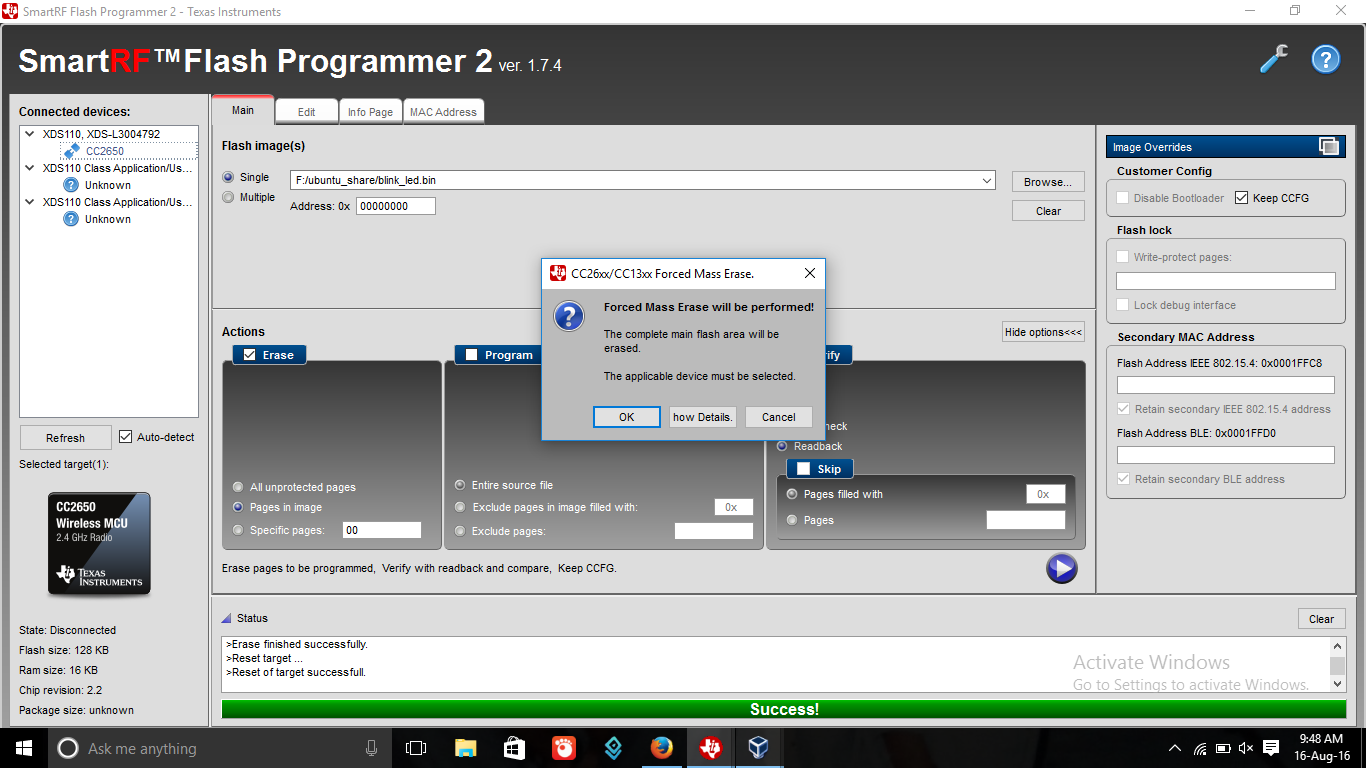The width and height of the screenshot is (1366, 768).
Task: Select the Entire source file radio
Action: [x=460, y=485]
